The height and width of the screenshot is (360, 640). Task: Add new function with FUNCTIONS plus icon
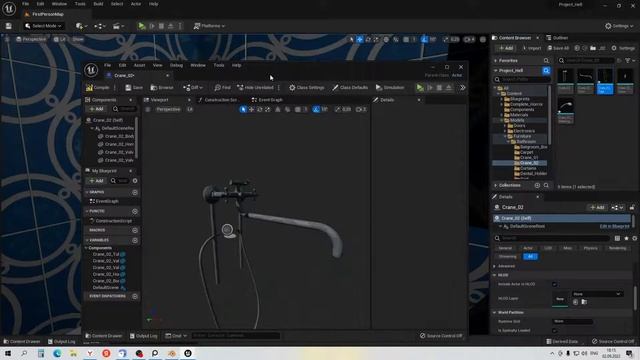click(x=135, y=211)
